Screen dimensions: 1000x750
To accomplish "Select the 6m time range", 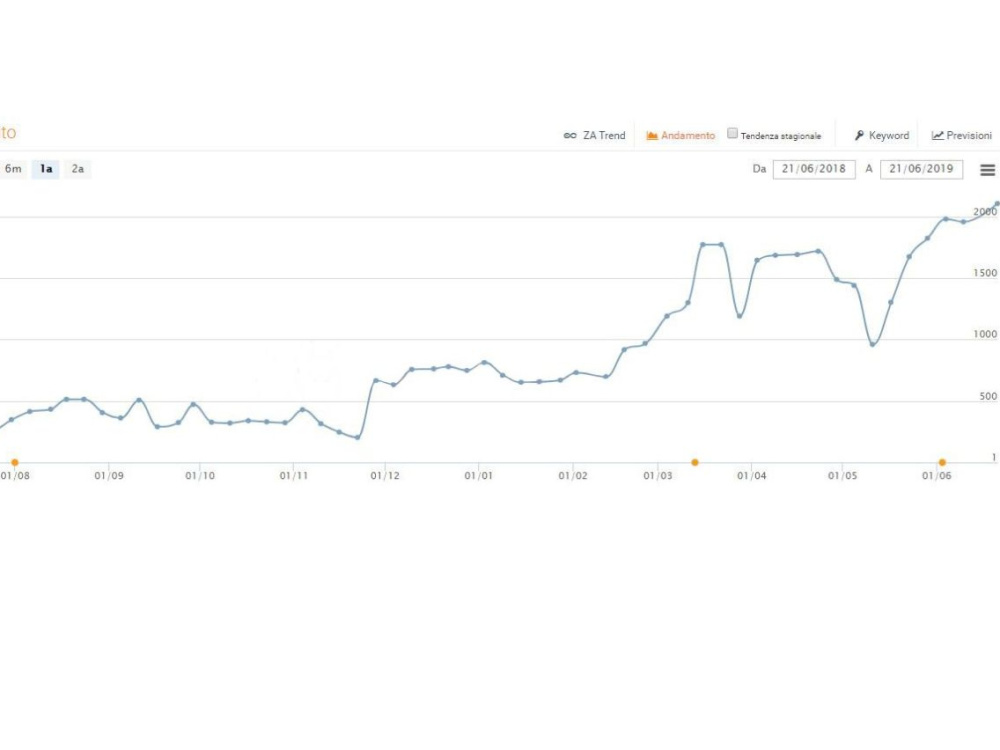I will (13, 169).
